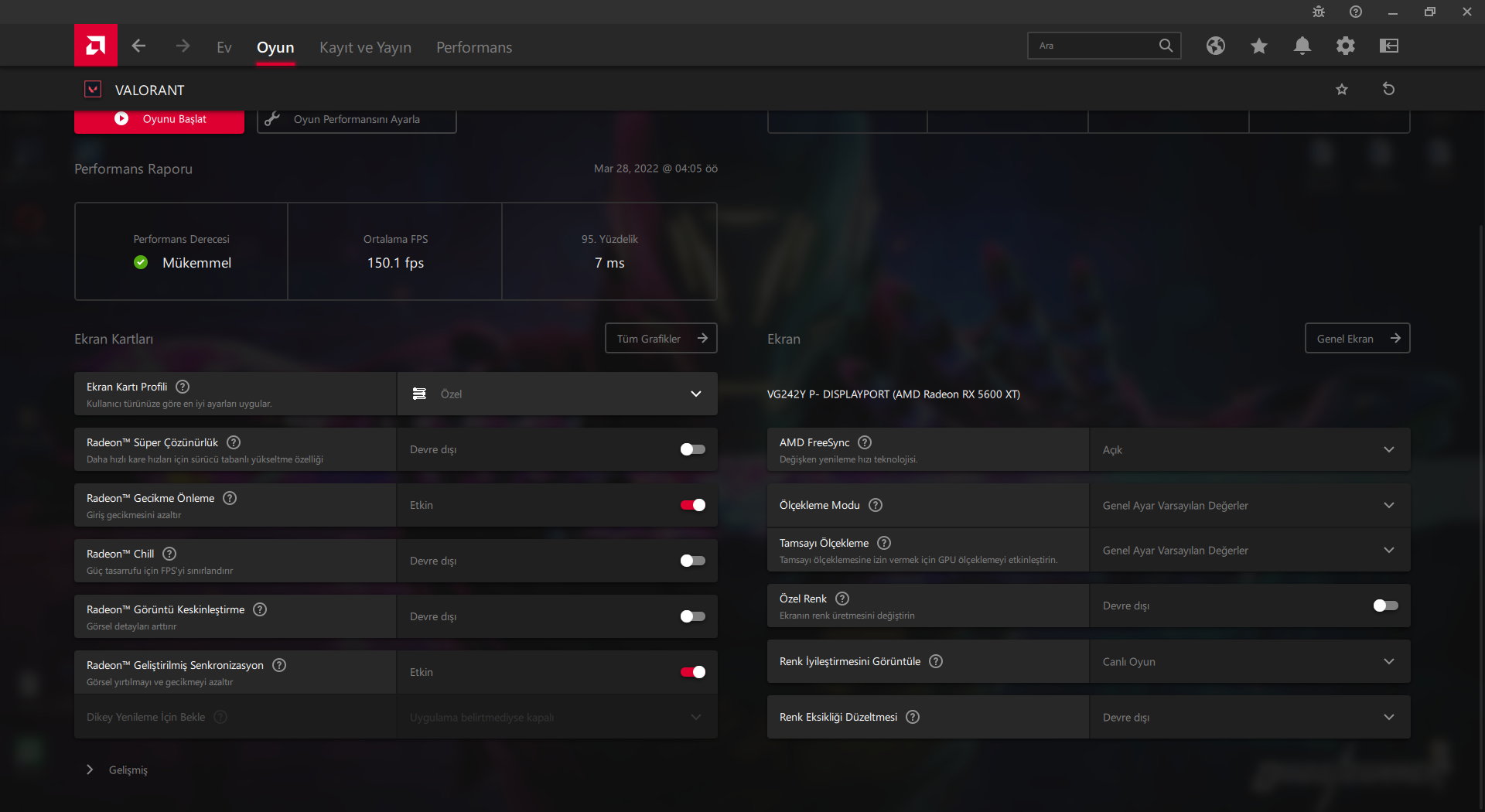1485x812 pixels.
Task: Go forward with the right arrow
Action: point(183,46)
